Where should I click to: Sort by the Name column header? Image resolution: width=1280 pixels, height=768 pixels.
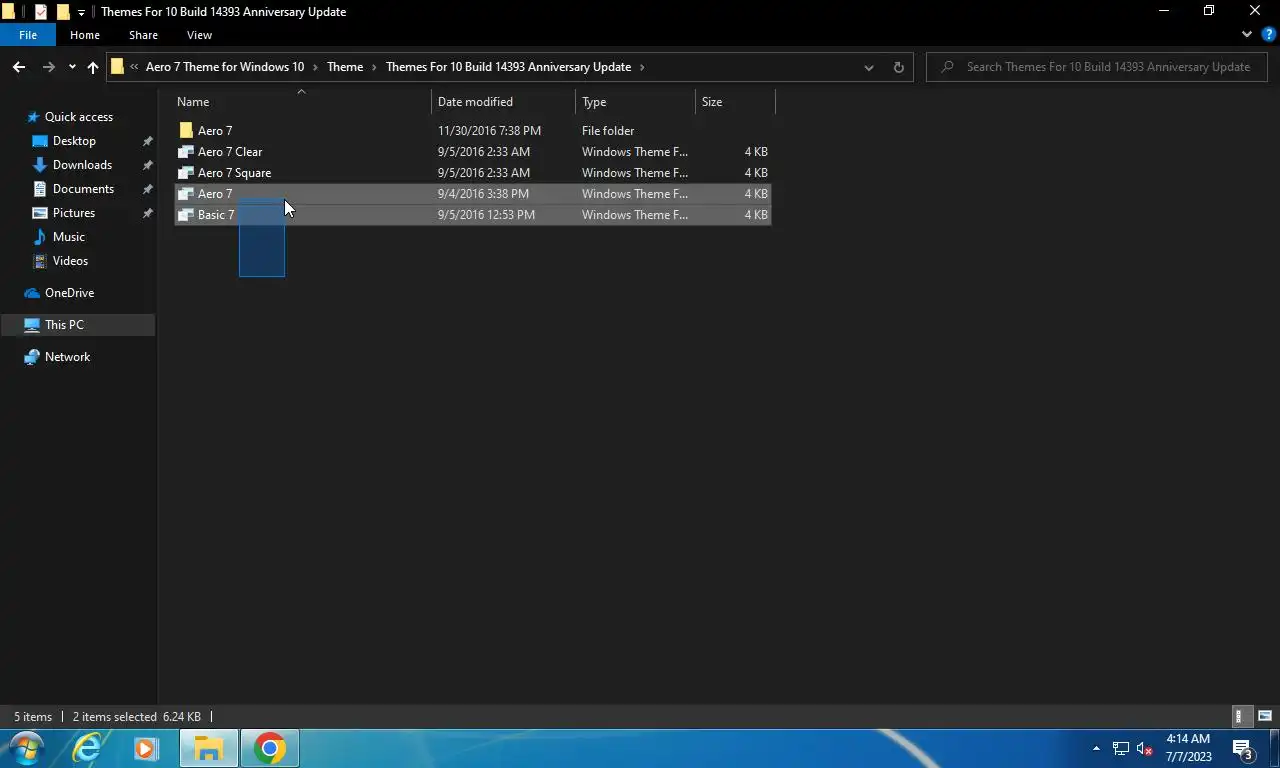[x=301, y=102]
